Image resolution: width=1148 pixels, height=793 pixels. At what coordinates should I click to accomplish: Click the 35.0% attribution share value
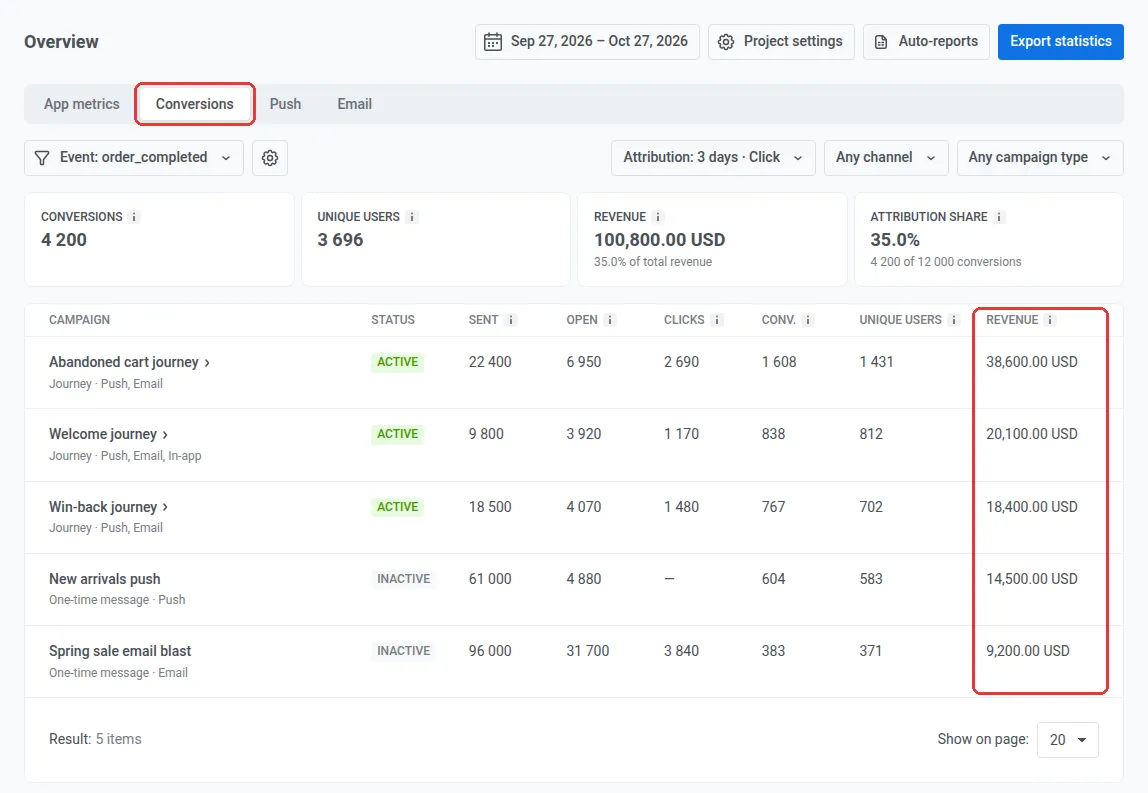point(895,240)
